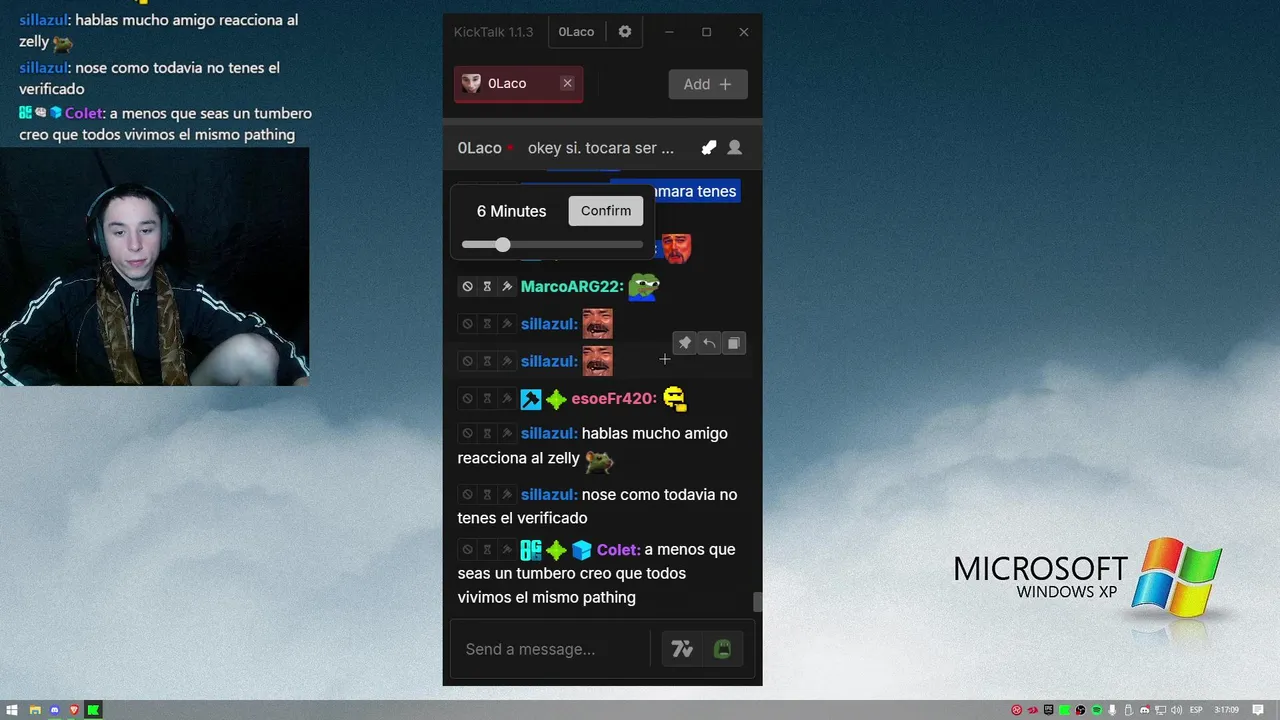Timeout esoeFr420 with hourglass icon
The image size is (1280, 720).
(487, 399)
